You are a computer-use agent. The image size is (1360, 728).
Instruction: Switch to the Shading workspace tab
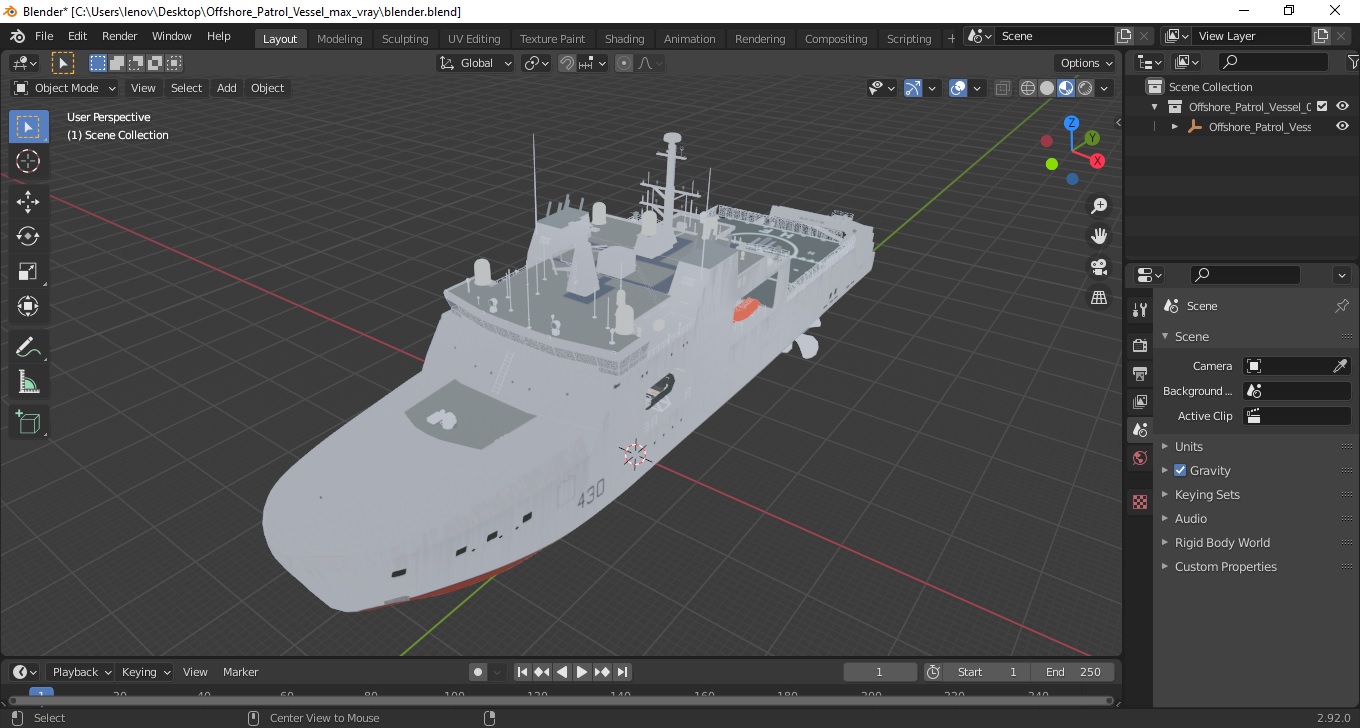click(x=624, y=39)
